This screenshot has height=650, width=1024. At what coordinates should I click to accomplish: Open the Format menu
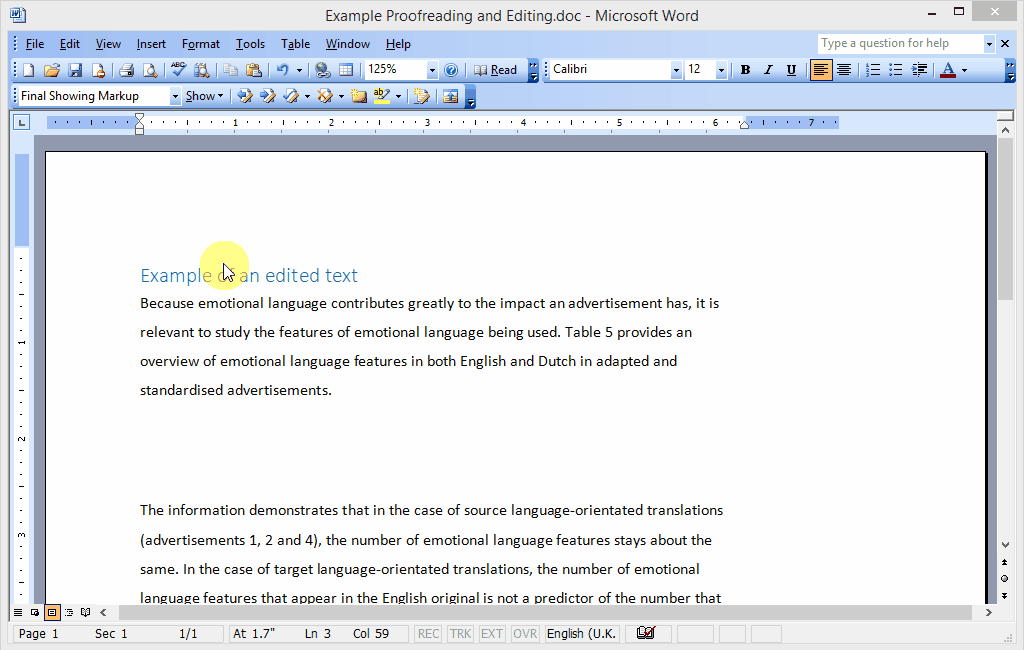click(200, 44)
